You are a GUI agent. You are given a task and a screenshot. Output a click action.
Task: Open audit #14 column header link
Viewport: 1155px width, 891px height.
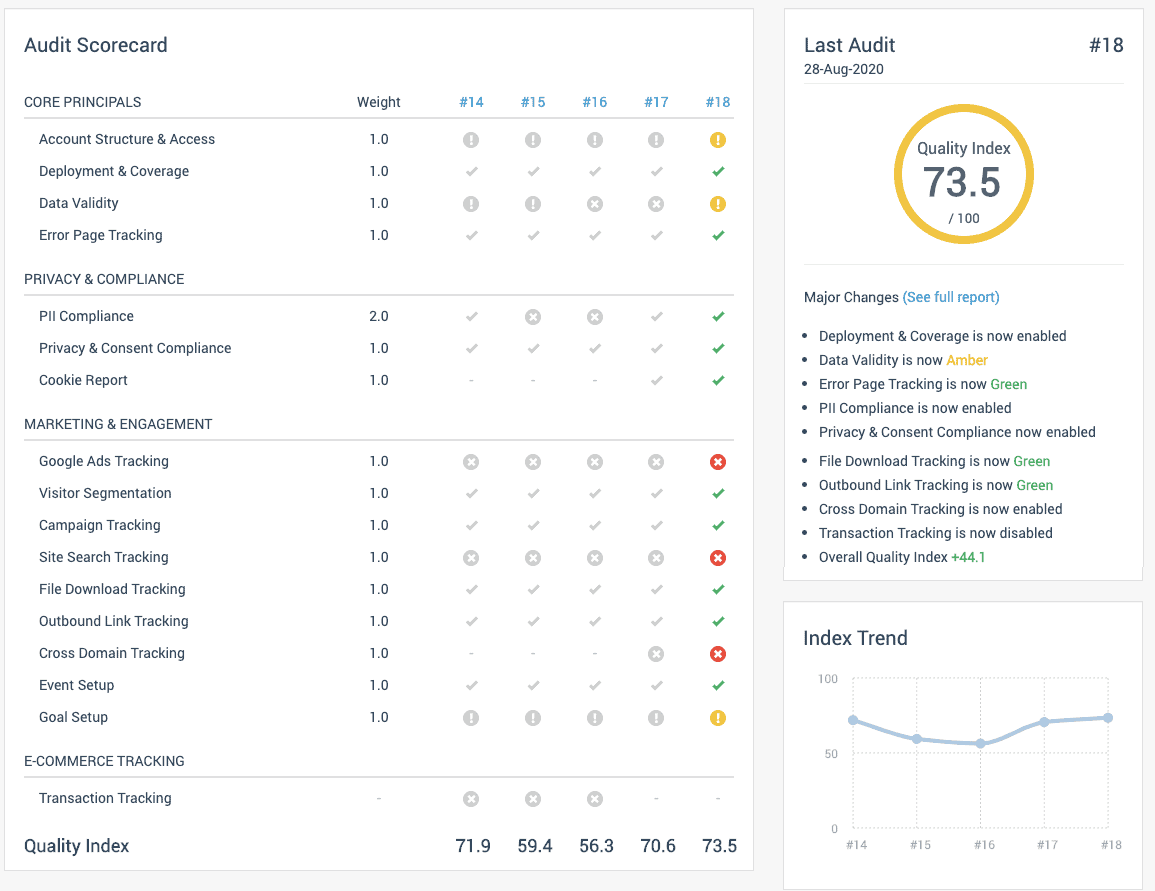tap(471, 102)
